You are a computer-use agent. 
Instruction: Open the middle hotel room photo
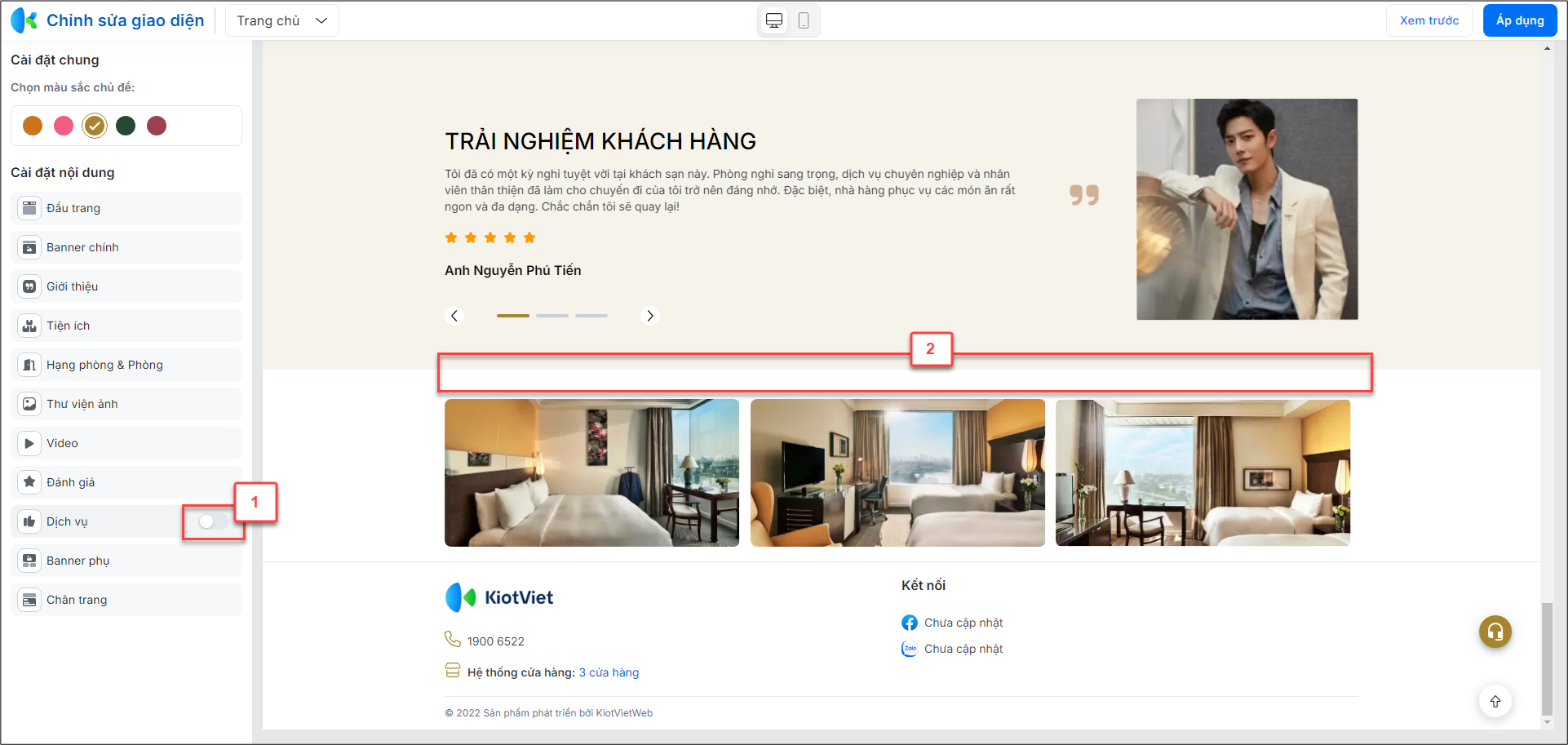897,472
